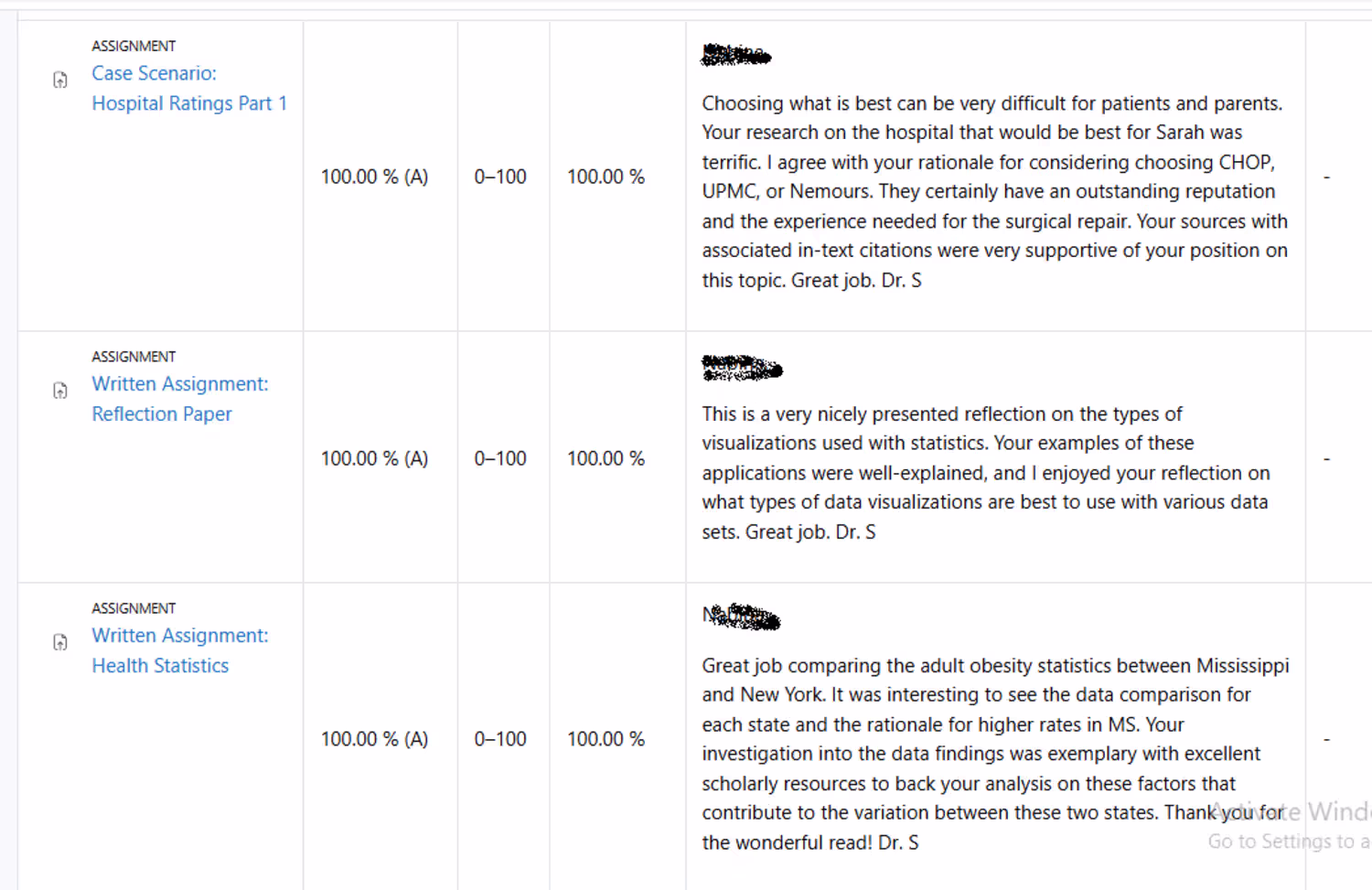Open Case Scenario: Hospital Ratings Part 1 link
The image size is (1372, 890).
tap(189, 88)
